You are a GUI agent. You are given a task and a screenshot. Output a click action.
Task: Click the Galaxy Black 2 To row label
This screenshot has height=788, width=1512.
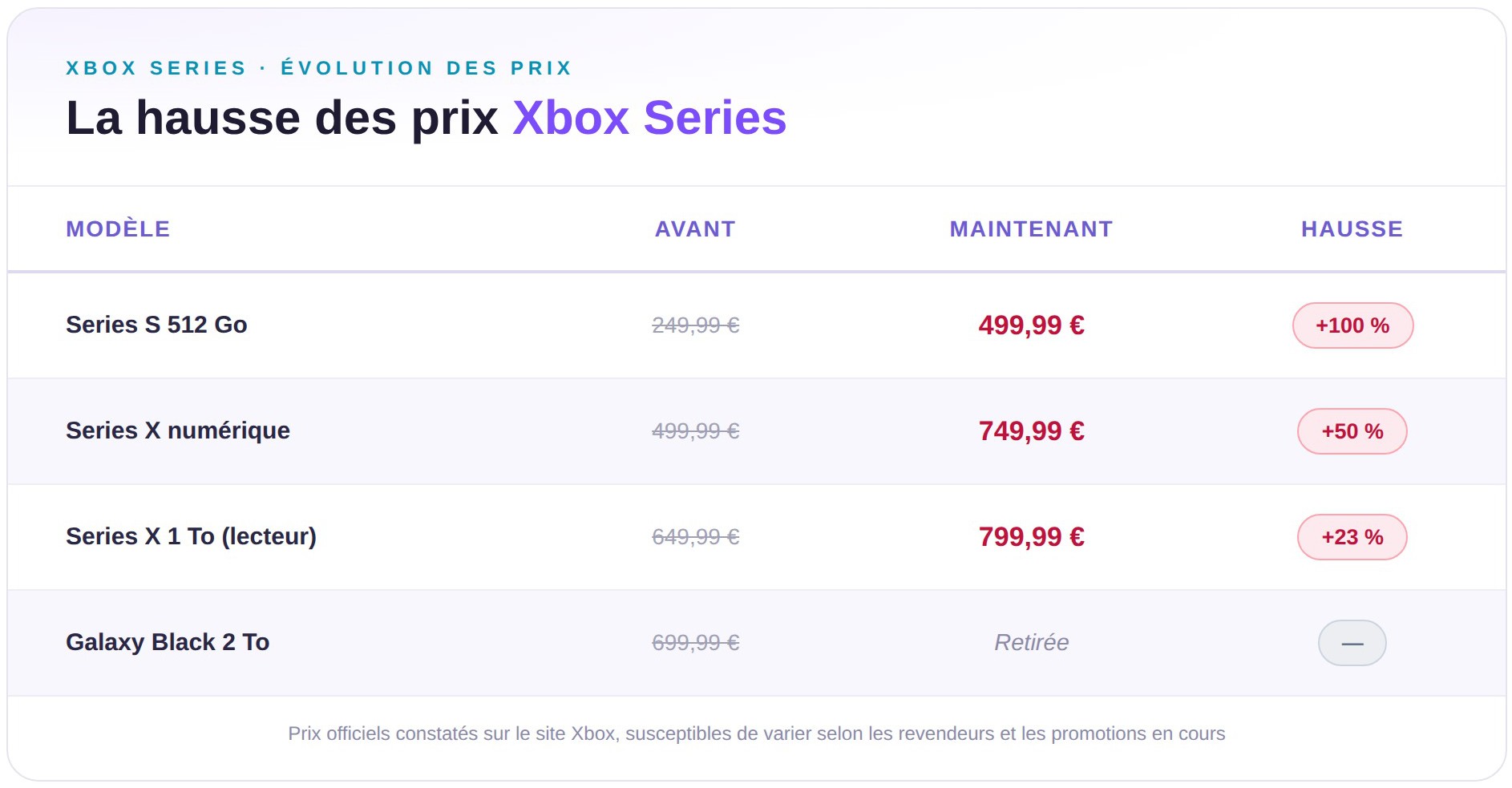coord(168,642)
